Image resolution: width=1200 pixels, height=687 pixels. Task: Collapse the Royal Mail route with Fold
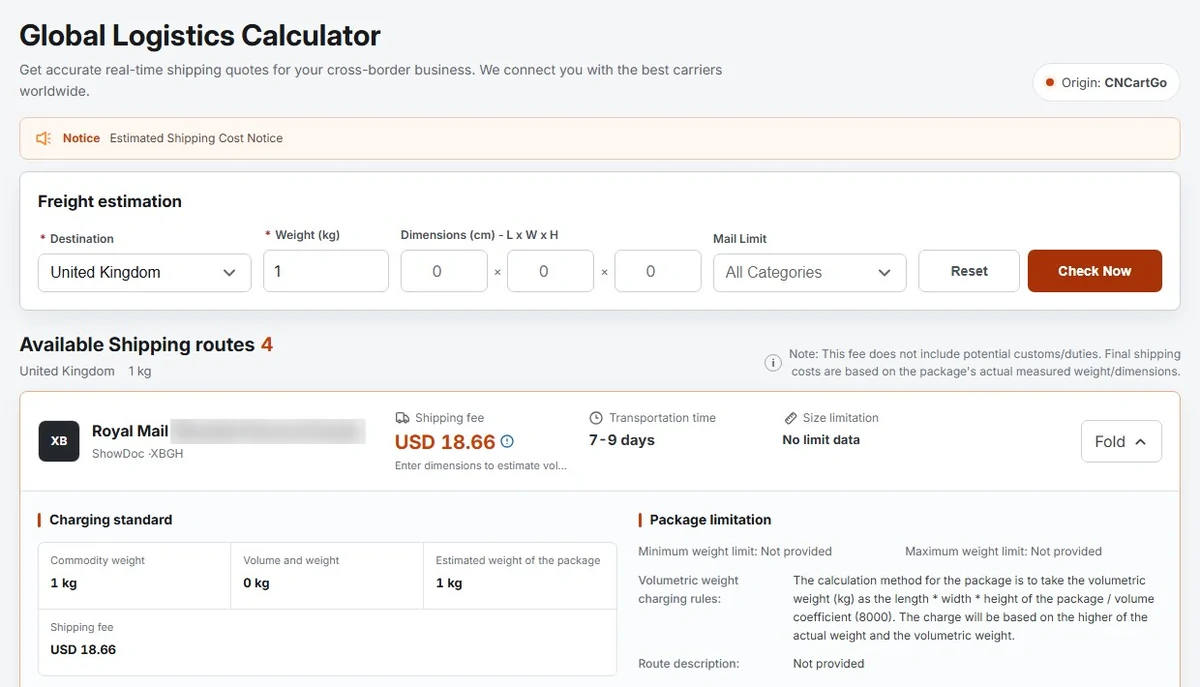(x=1121, y=441)
